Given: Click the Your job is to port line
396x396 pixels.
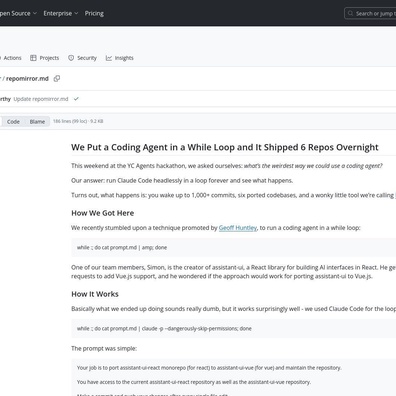Looking at the screenshot, I should pos(209,368).
